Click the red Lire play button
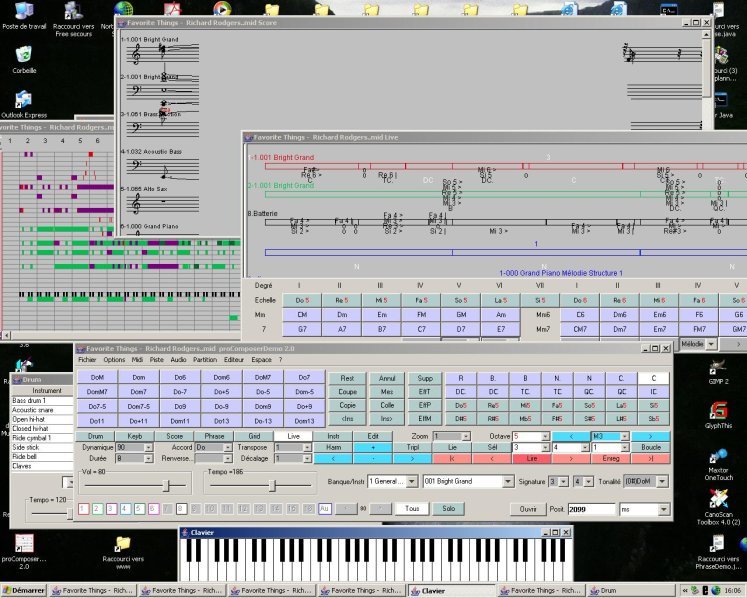The image size is (747, 598). point(532,458)
